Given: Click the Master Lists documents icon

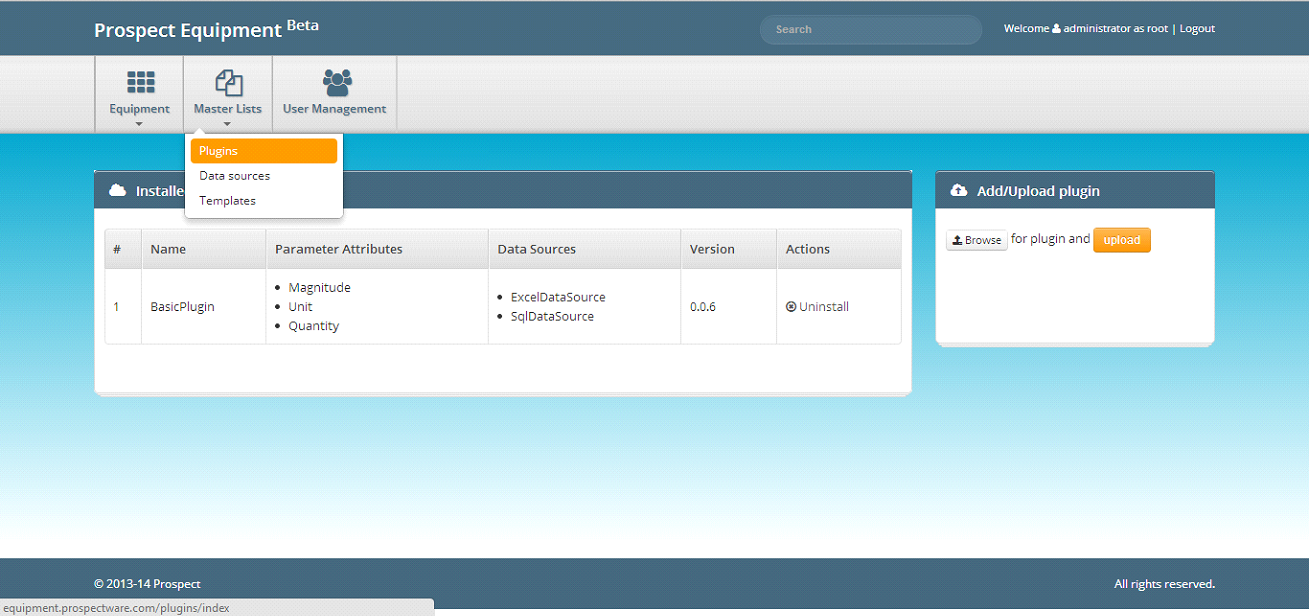Looking at the screenshot, I should [x=229, y=83].
